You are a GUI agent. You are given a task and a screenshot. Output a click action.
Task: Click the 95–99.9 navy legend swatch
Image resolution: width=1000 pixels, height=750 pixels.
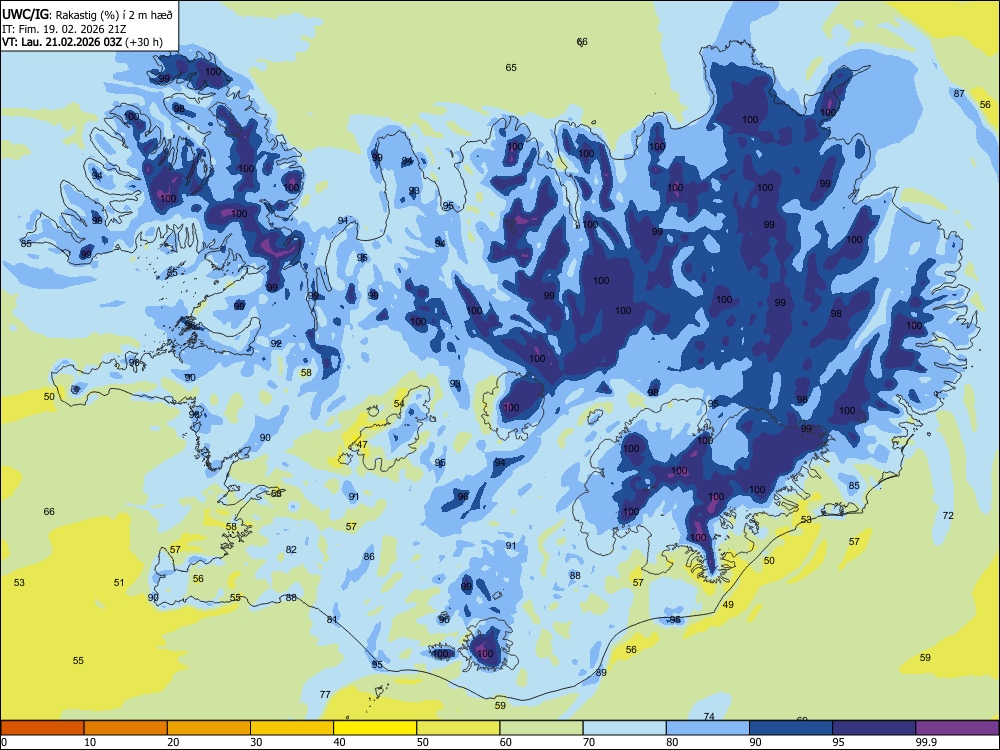click(874, 728)
